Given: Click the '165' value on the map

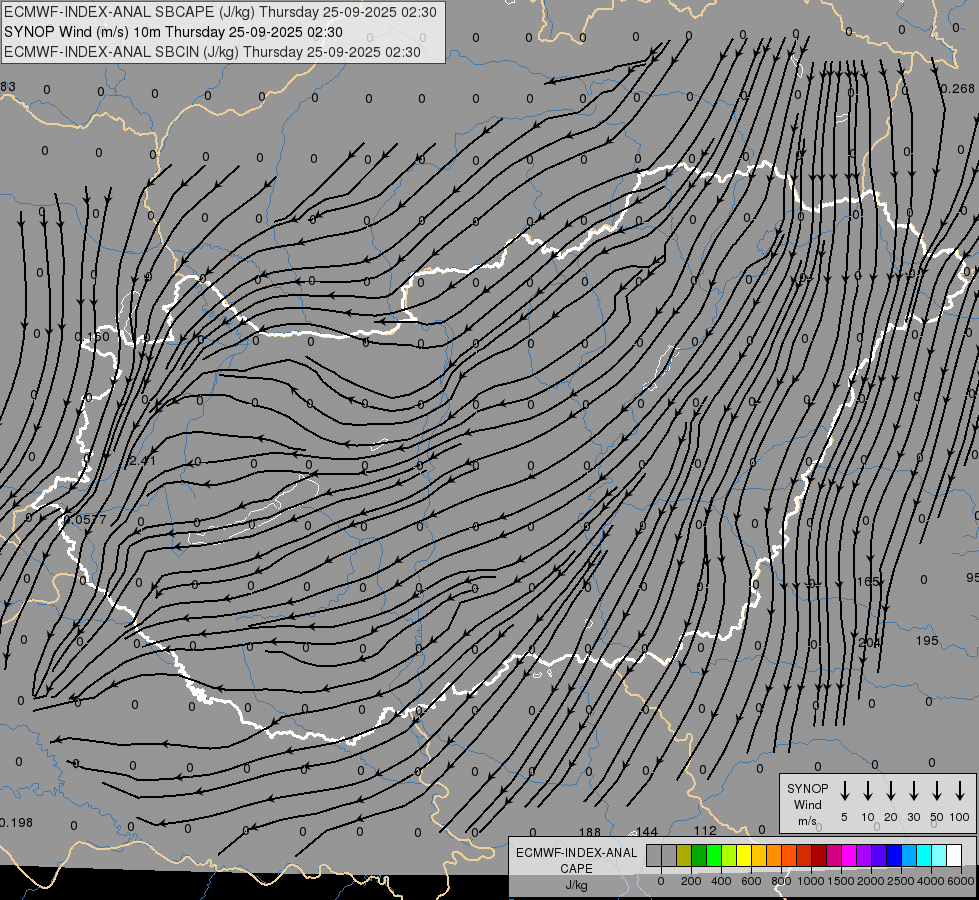Looking at the screenshot, I should [867, 581].
